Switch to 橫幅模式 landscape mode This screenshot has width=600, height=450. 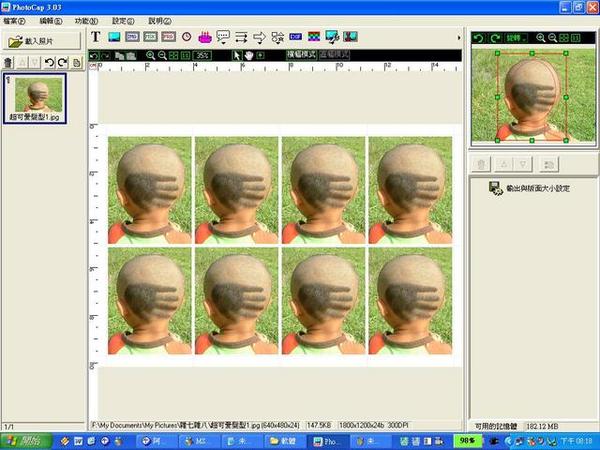pyautogui.click(x=302, y=55)
